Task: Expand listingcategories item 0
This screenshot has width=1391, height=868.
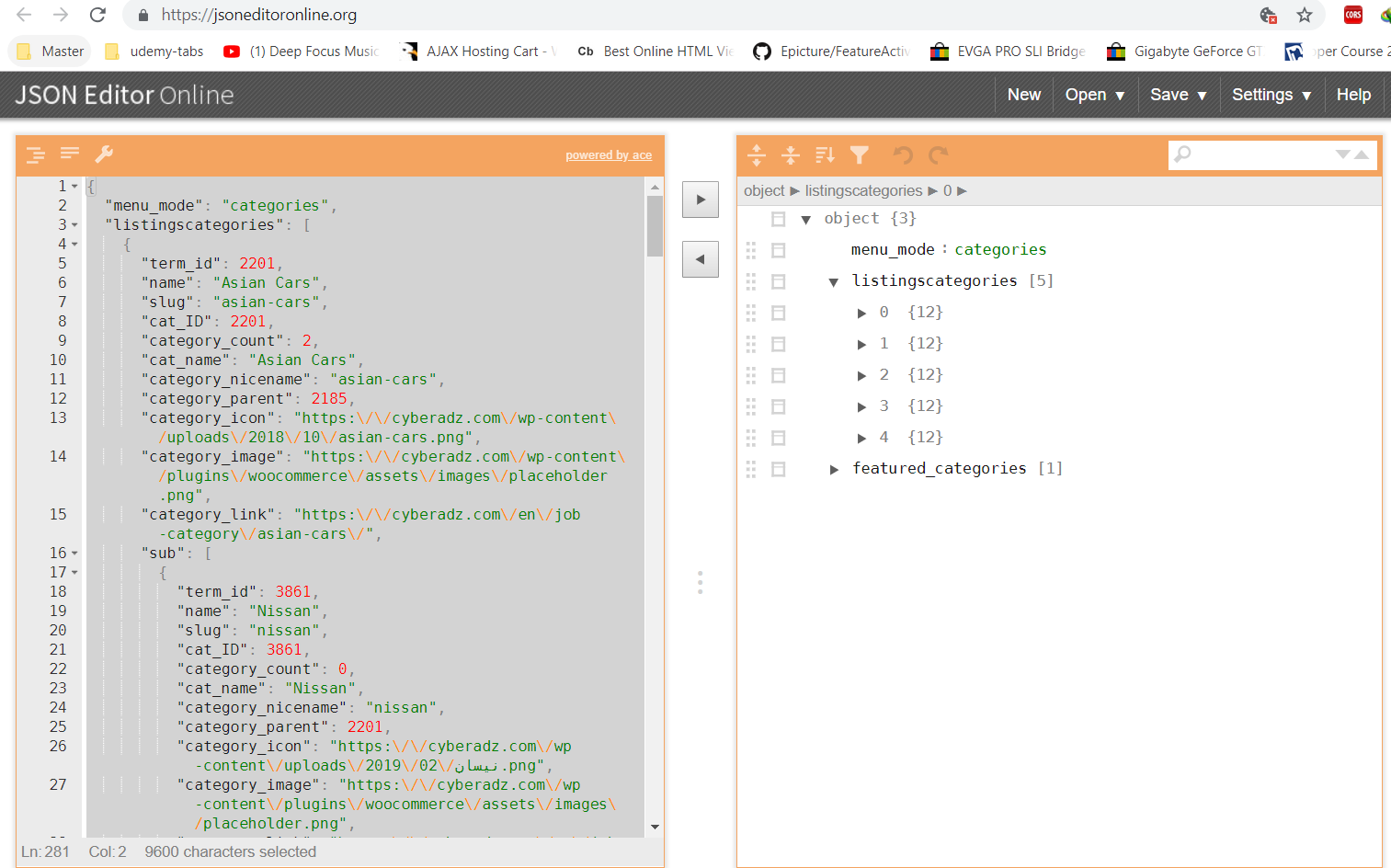Action: (x=861, y=314)
